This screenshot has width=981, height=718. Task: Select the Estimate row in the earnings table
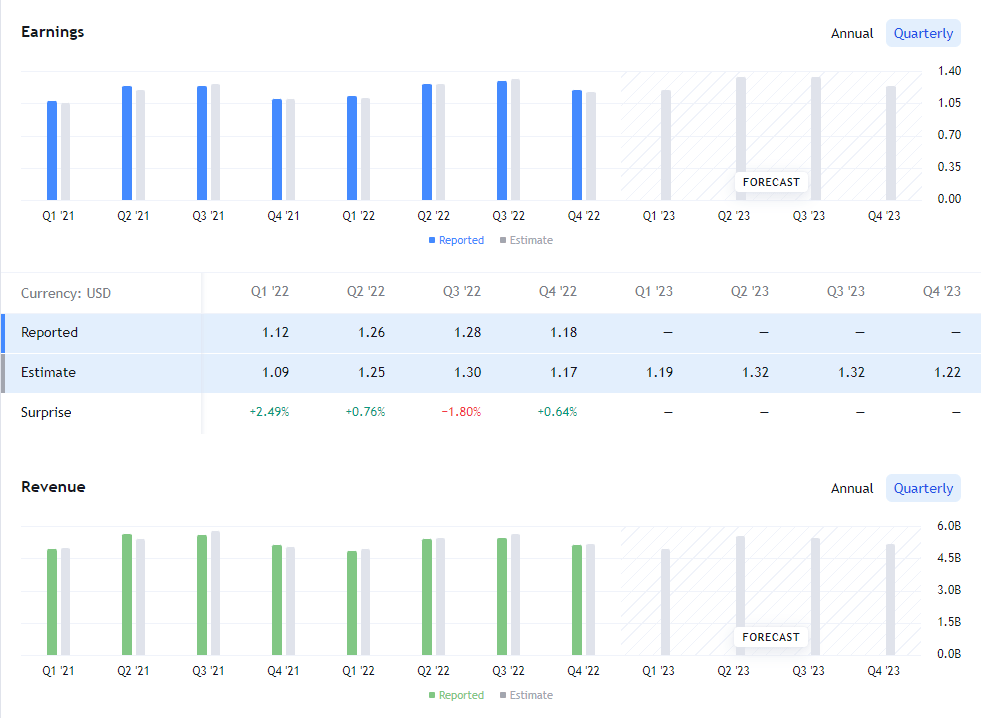click(50, 371)
